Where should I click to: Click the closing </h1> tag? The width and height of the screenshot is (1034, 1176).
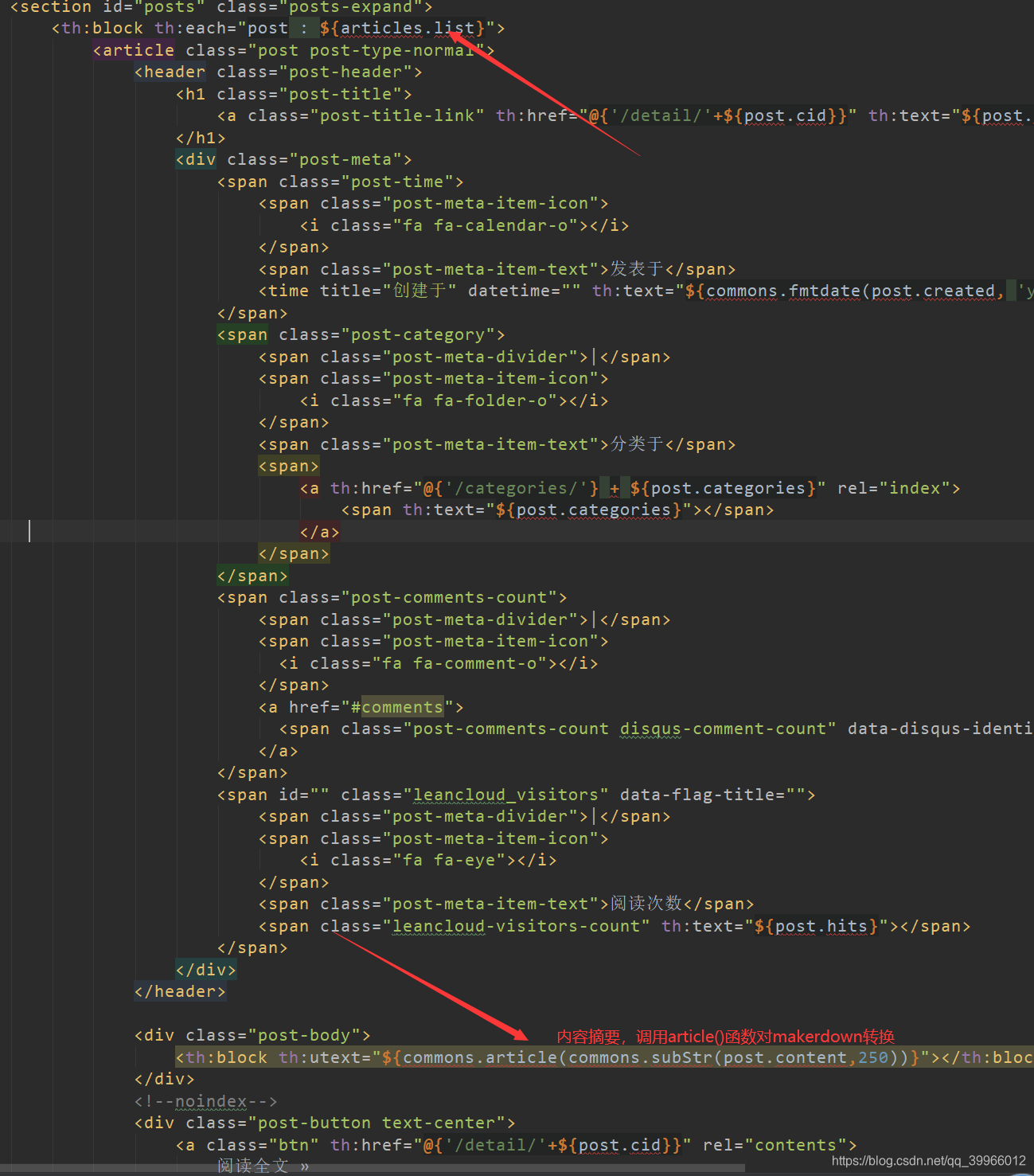201,138
